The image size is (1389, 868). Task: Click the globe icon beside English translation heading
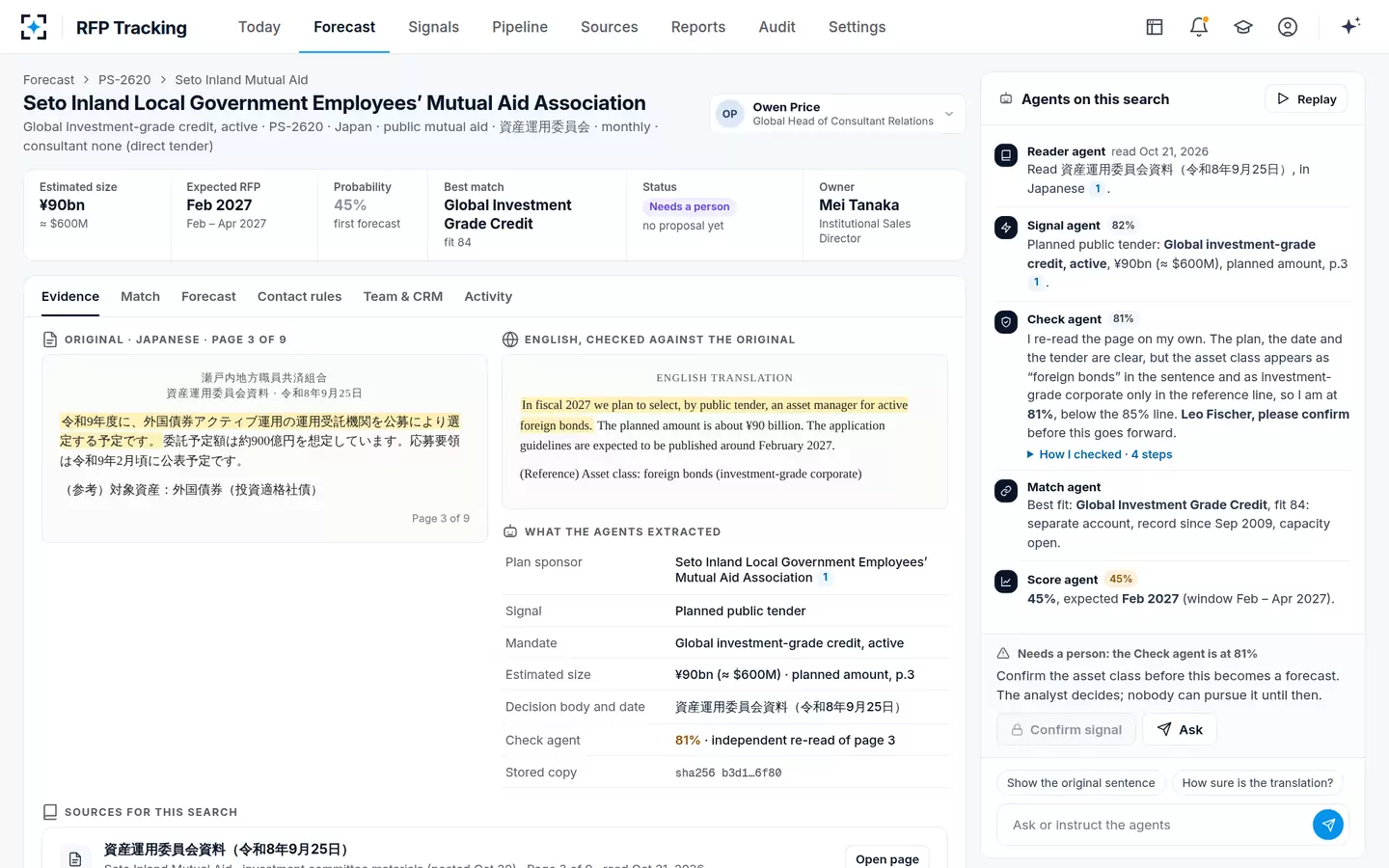[510, 339]
